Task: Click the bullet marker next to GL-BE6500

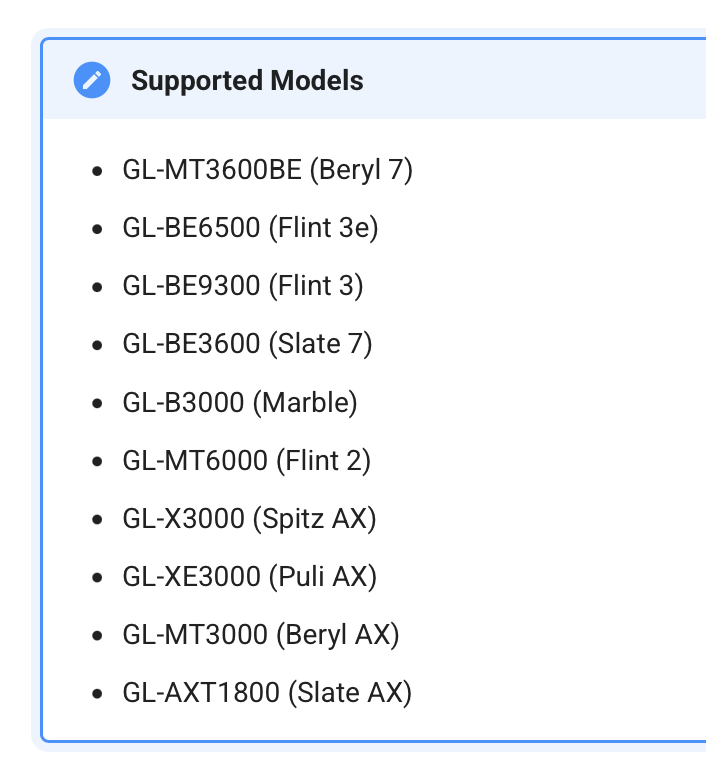Action: 97,229
